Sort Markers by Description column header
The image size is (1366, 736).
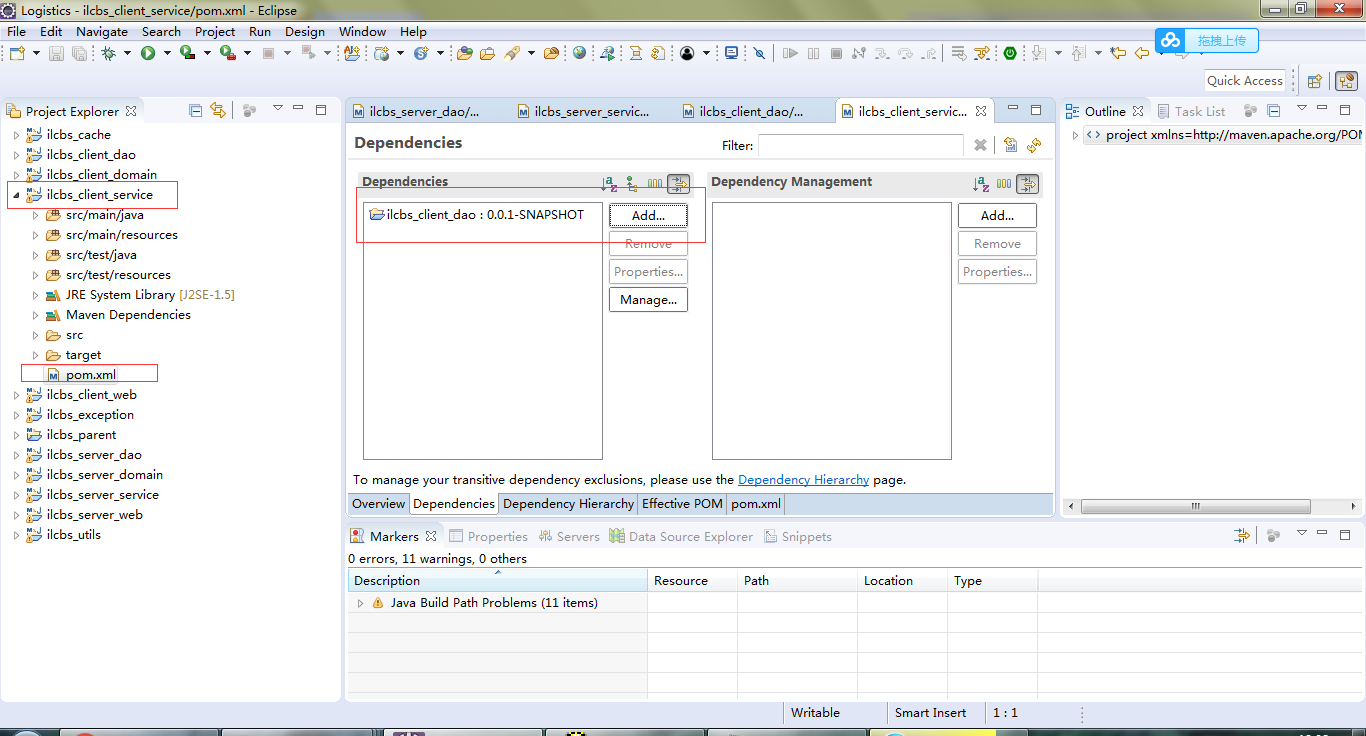pyautogui.click(x=497, y=581)
